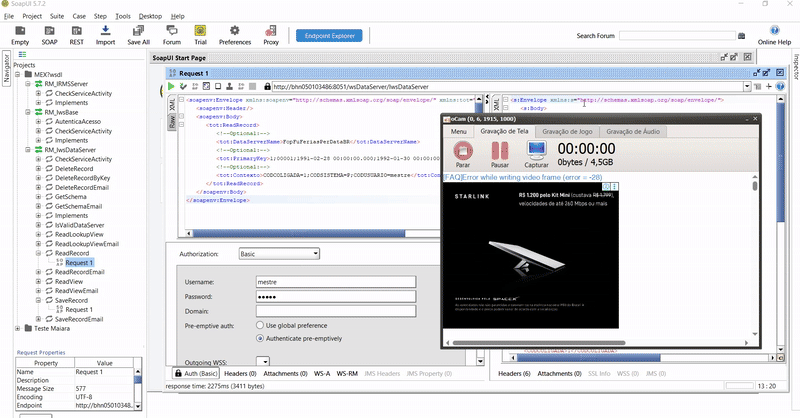Screen dimensions: 800x418
Task: Click the Starlink ad thumbnail in oCam
Action: pos(531,255)
